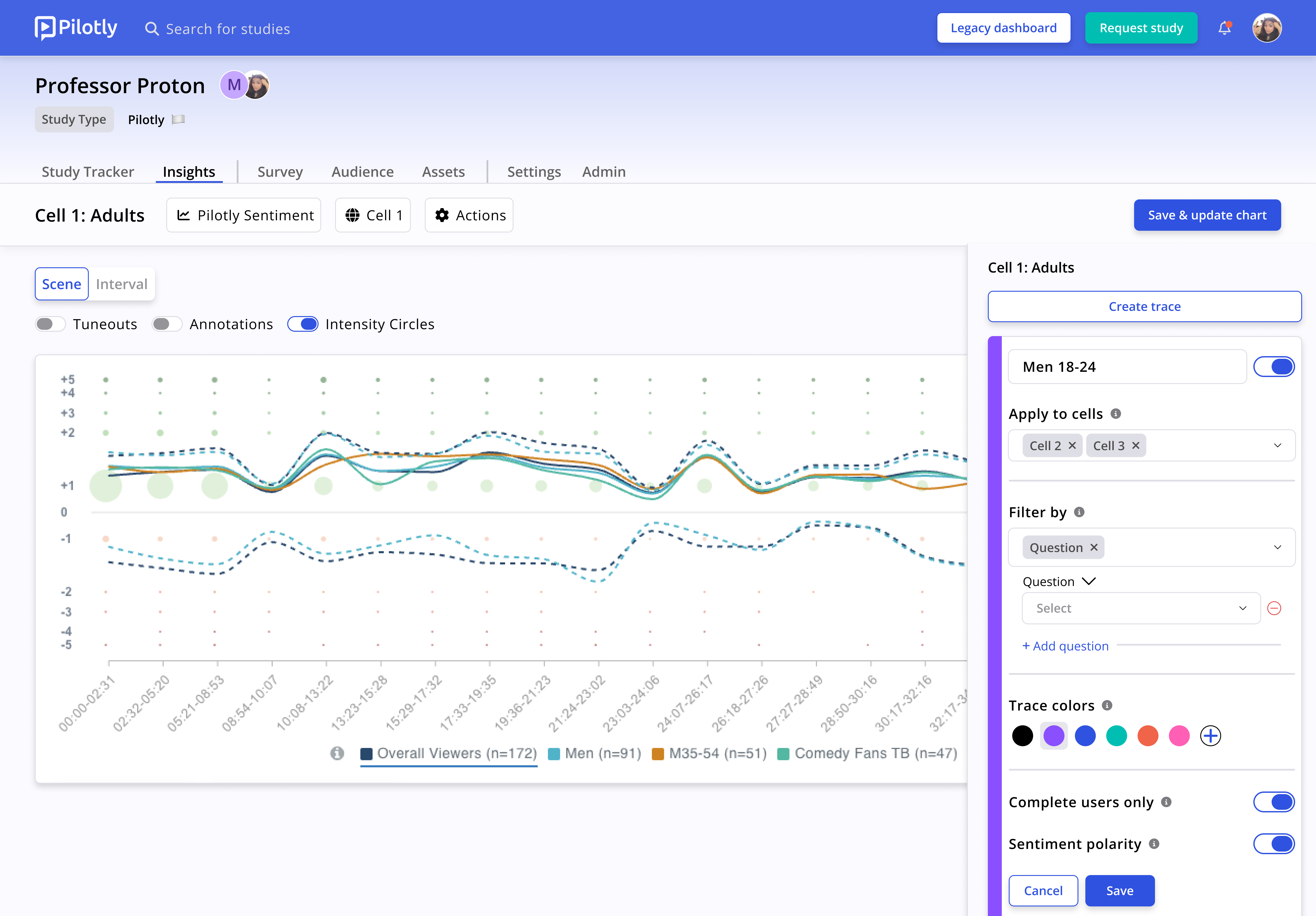Toggle the Men 18-24 trace switch

pyautogui.click(x=1274, y=367)
